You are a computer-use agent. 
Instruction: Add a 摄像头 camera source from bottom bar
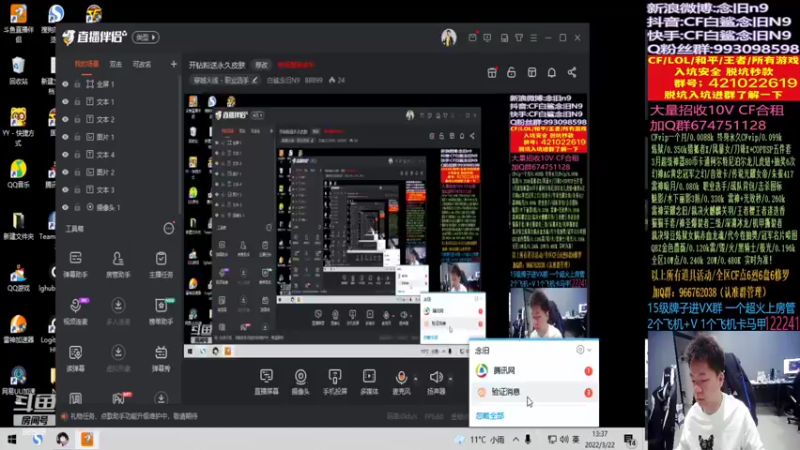301,382
